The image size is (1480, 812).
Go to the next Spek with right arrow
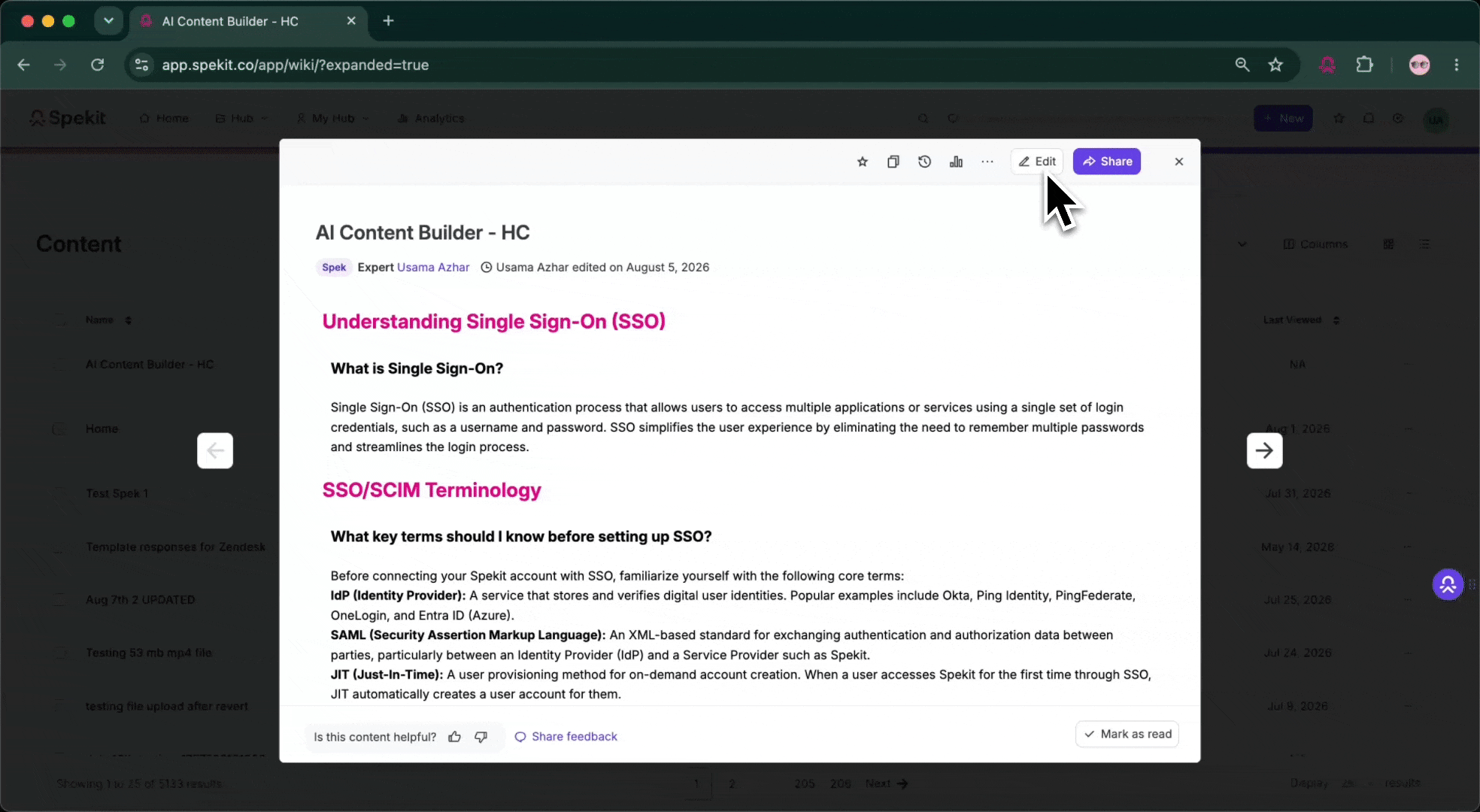pos(1264,450)
